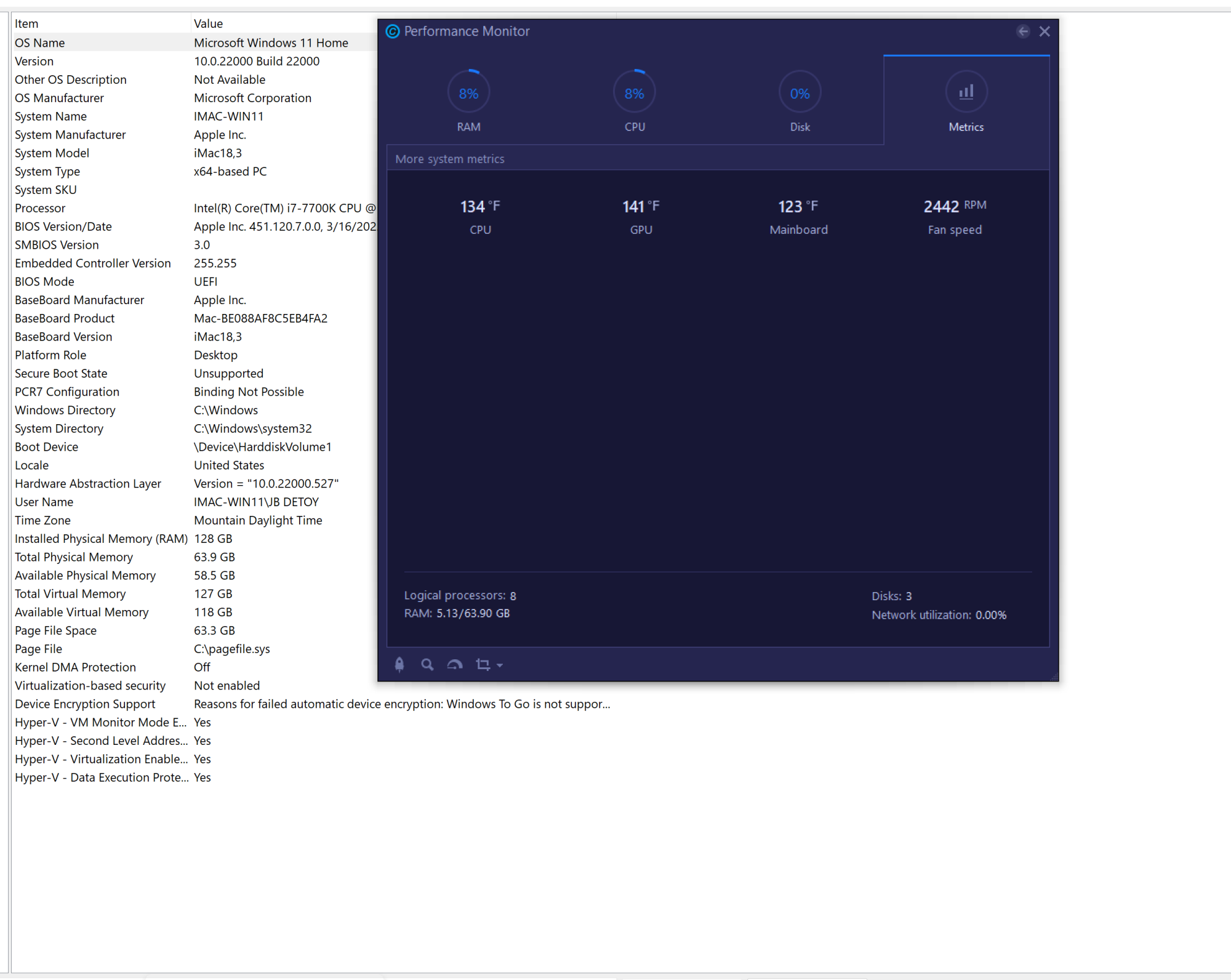1231x980 pixels.
Task: Click the rocket boost icon
Action: [399, 665]
